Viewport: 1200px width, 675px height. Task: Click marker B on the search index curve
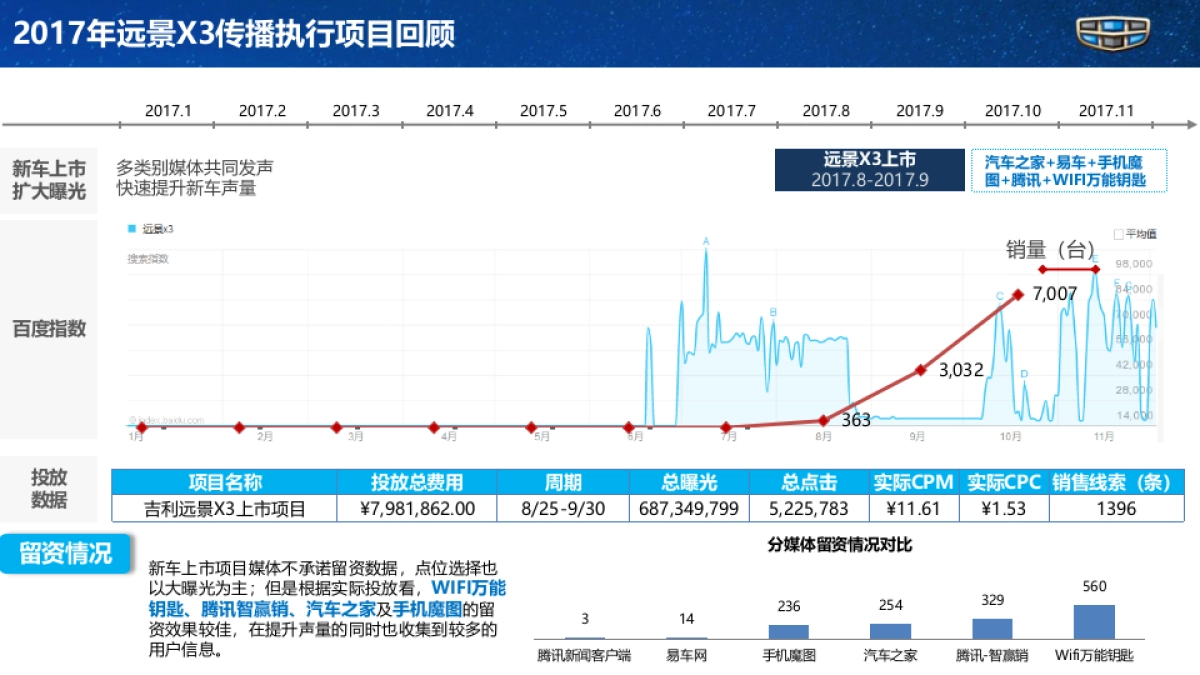click(772, 313)
